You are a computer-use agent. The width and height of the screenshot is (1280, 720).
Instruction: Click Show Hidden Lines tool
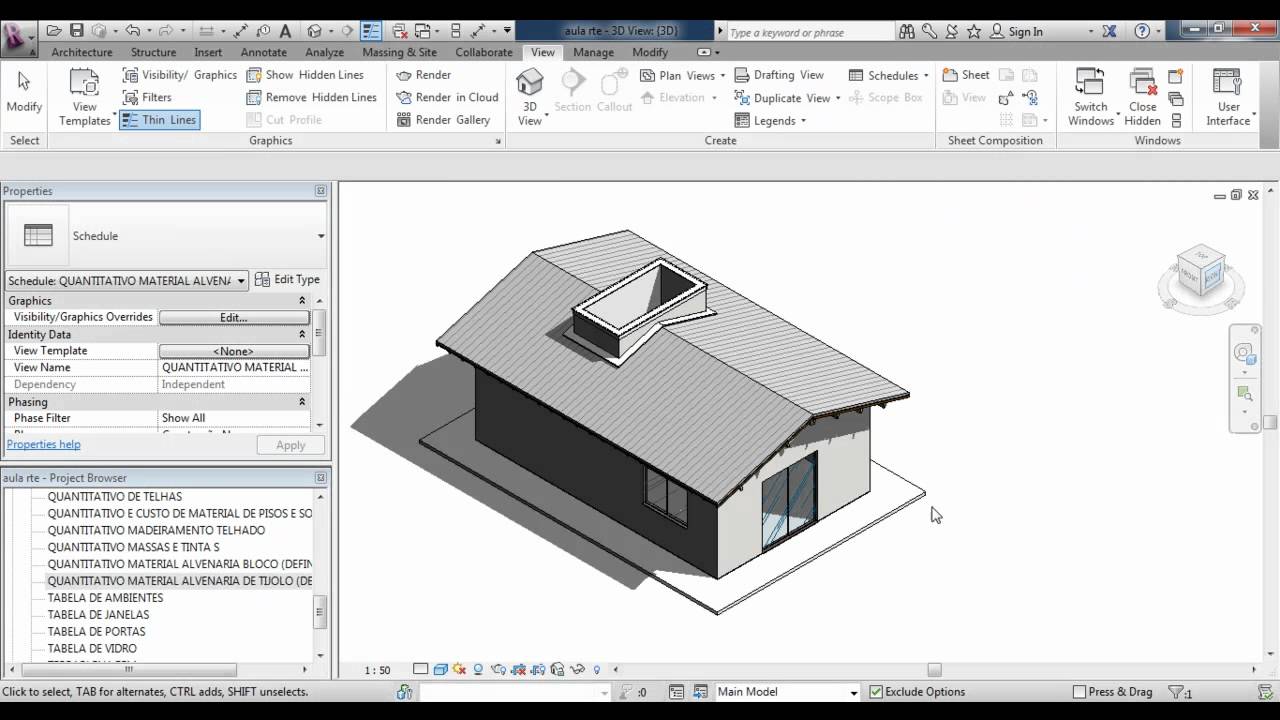pyautogui.click(x=305, y=75)
